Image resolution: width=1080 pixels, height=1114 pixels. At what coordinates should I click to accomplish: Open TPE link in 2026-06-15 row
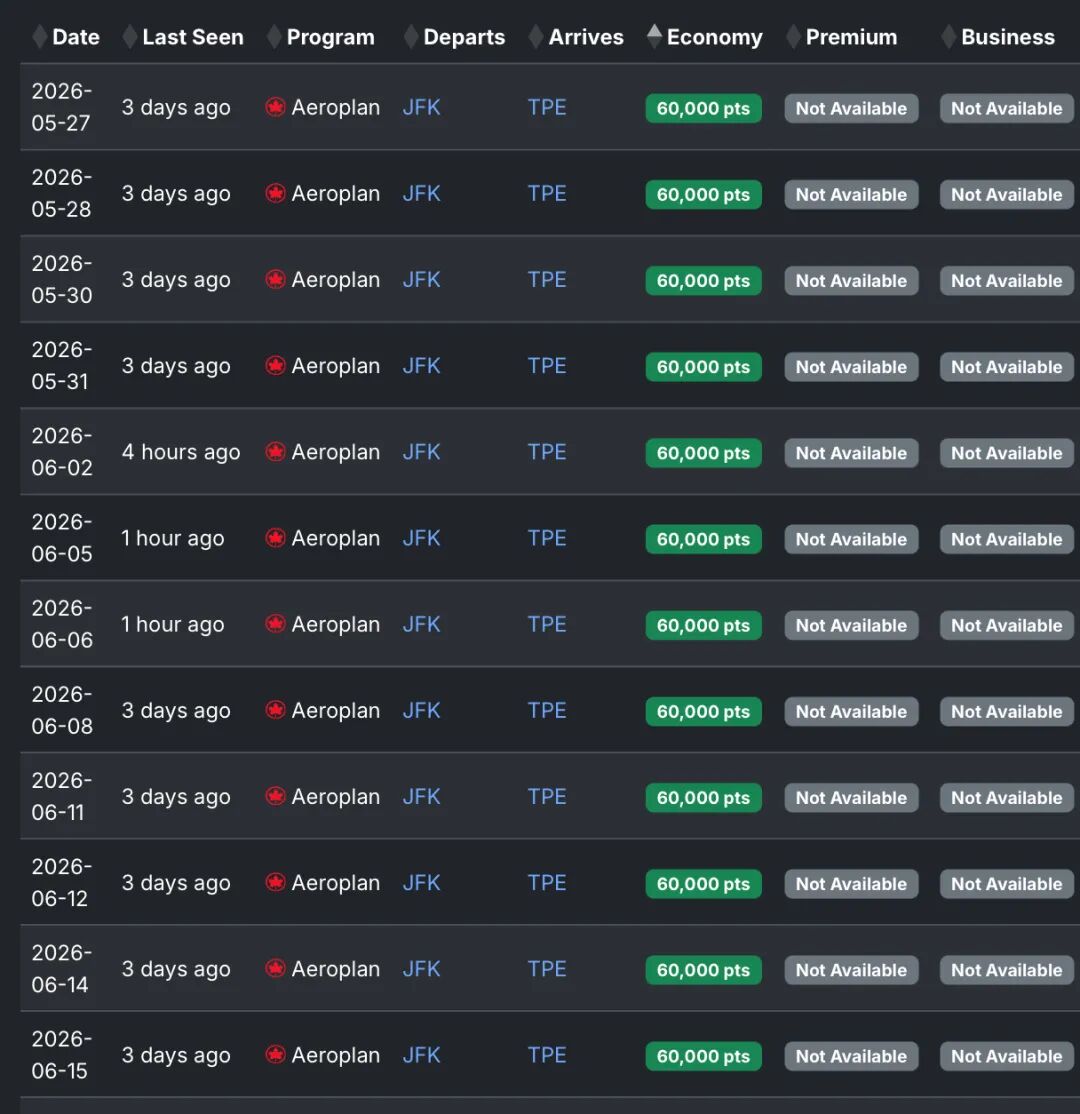547,1055
